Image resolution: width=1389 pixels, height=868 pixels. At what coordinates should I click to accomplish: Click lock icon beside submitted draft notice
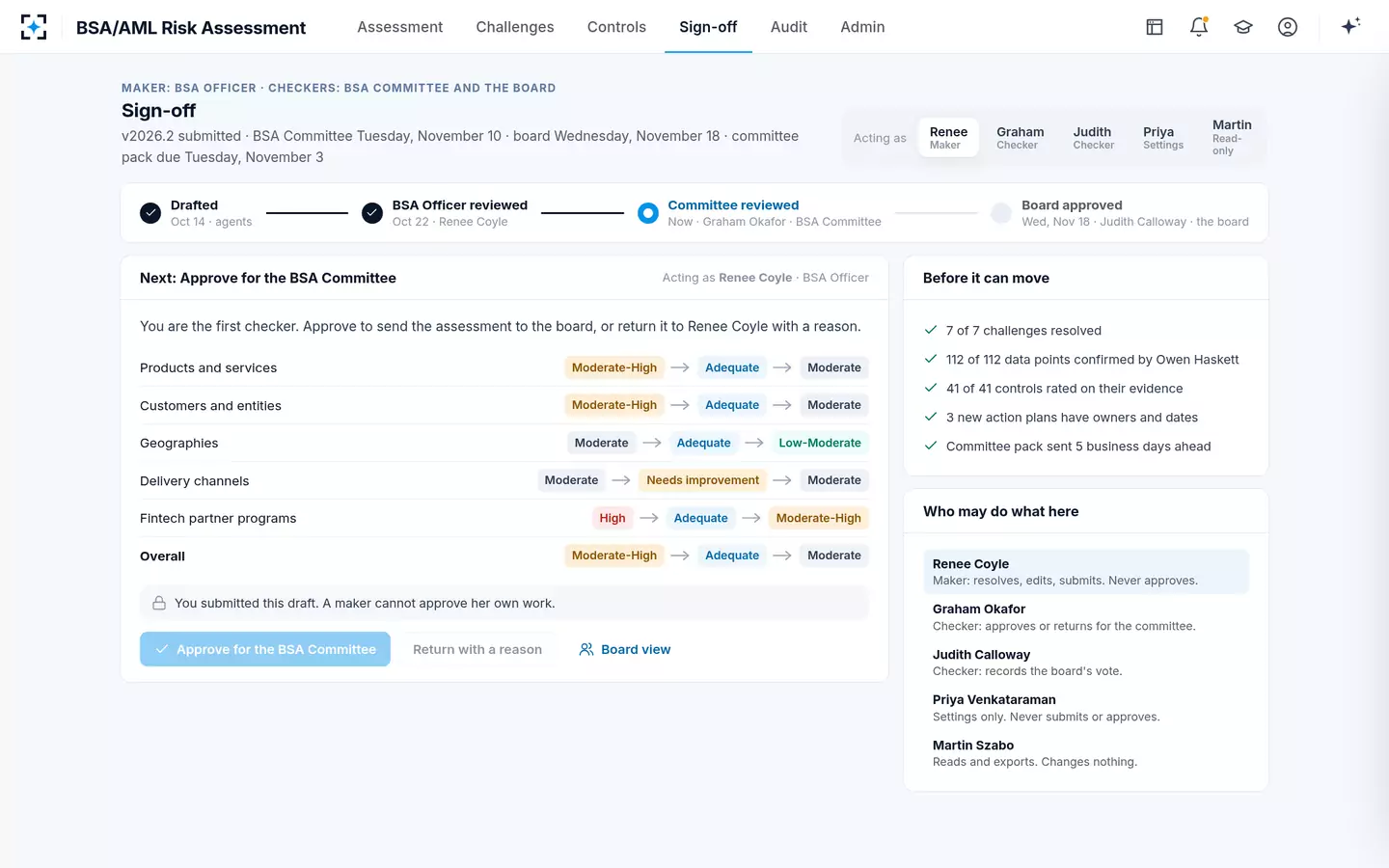tap(159, 603)
